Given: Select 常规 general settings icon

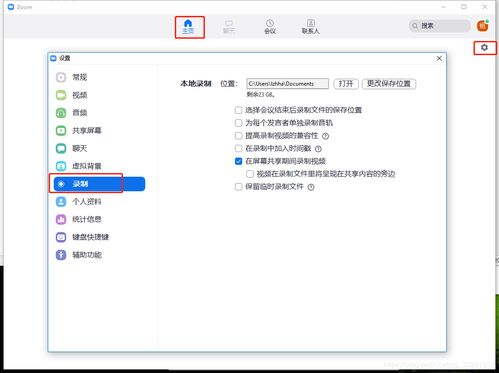Looking at the screenshot, I should pos(61,77).
